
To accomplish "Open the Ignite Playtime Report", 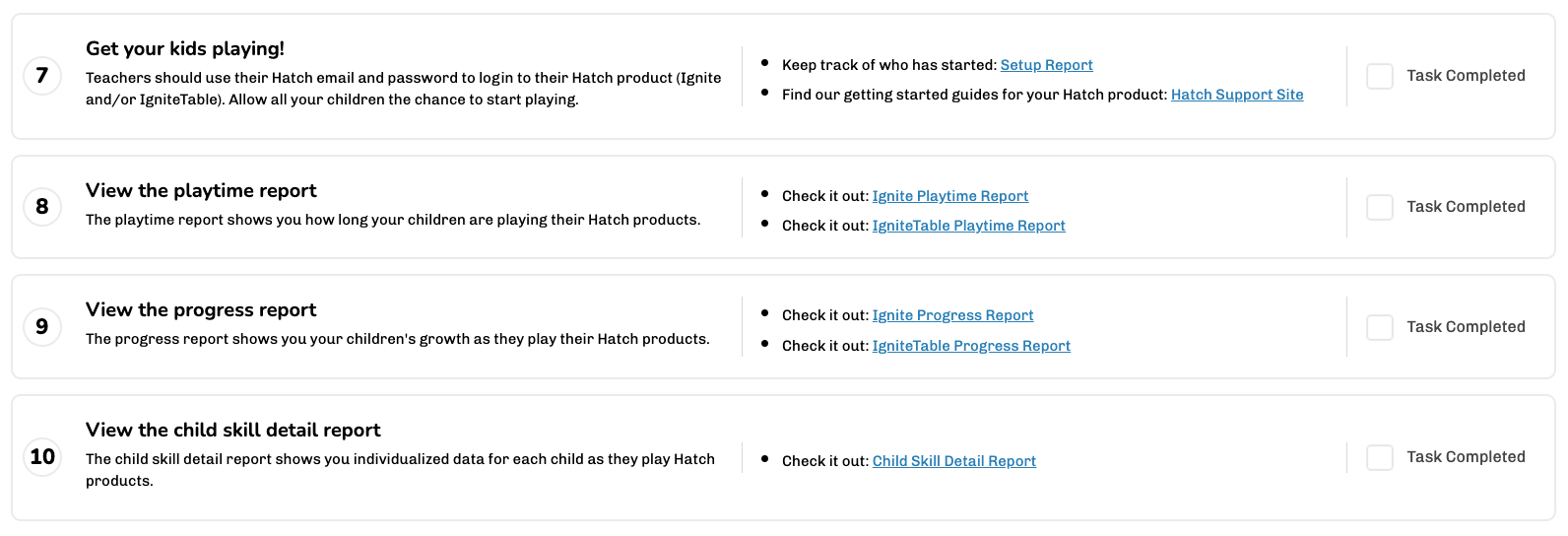I will [950, 196].
